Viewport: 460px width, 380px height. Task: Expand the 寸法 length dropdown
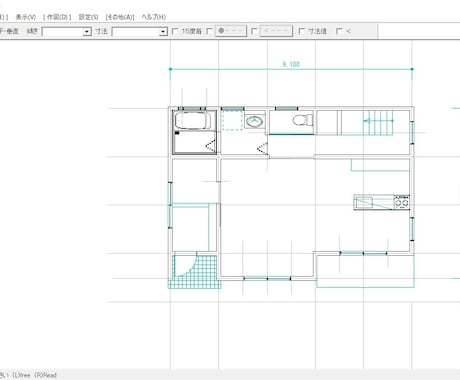163,32
